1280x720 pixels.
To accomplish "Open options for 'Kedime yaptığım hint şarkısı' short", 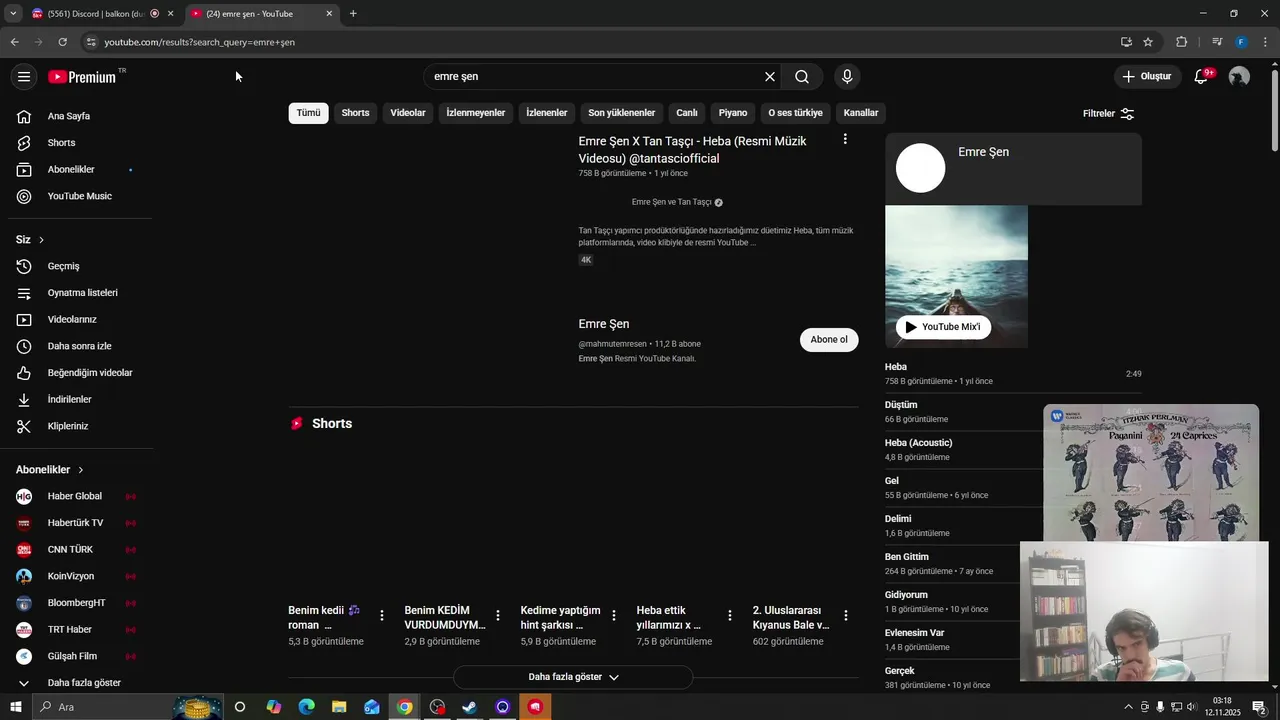I will (613, 616).
